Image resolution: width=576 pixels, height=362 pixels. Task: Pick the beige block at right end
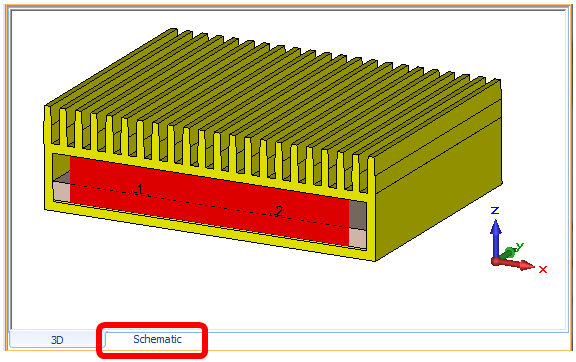pyautogui.click(x=357, y=238)
